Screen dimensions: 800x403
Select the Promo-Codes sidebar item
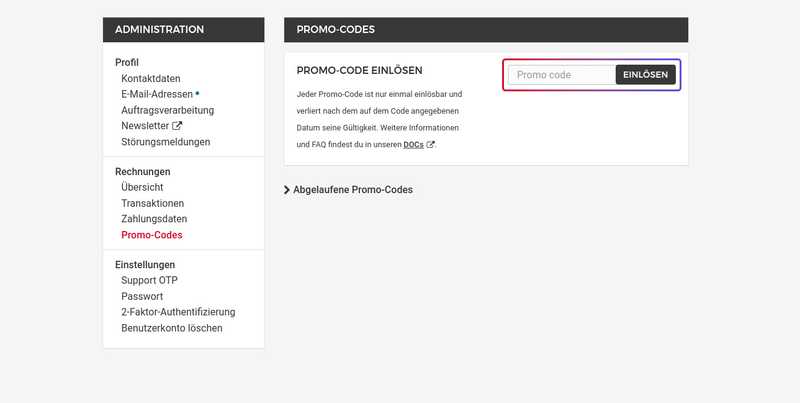click(x=152, y=235)
